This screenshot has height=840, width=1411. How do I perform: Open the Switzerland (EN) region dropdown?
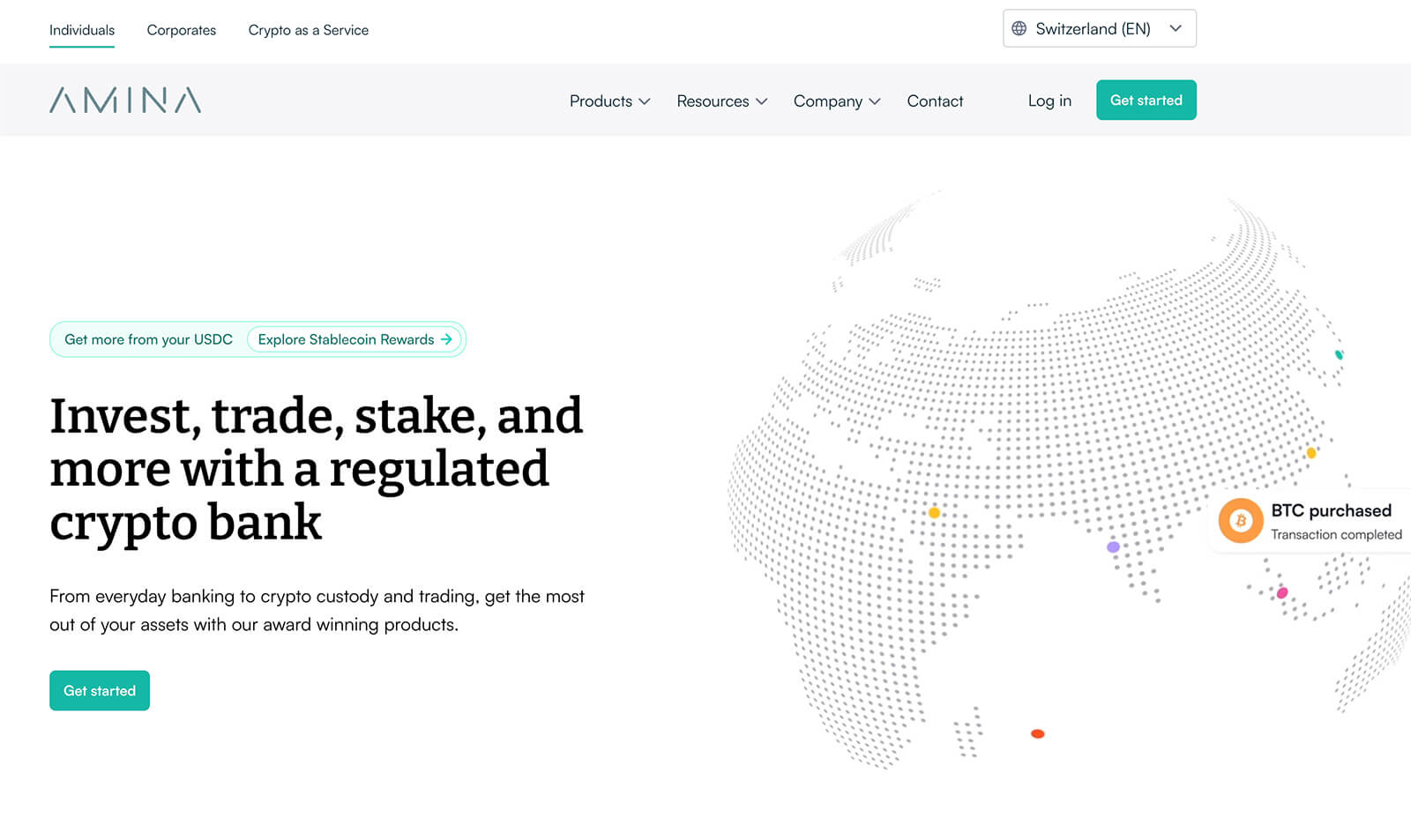[1099, 28]
